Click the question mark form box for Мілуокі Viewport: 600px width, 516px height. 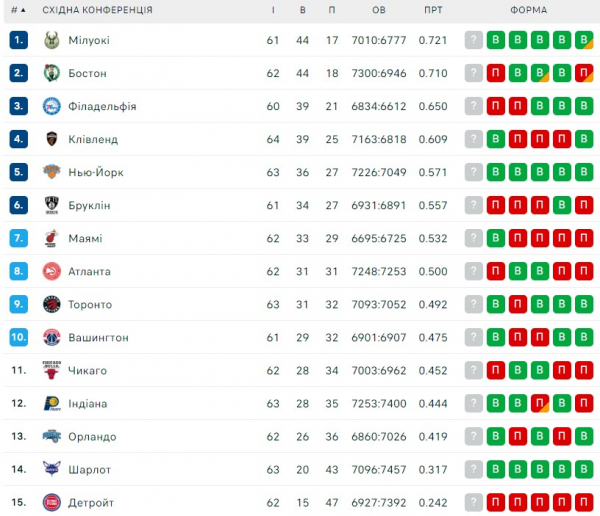point(474,40)
